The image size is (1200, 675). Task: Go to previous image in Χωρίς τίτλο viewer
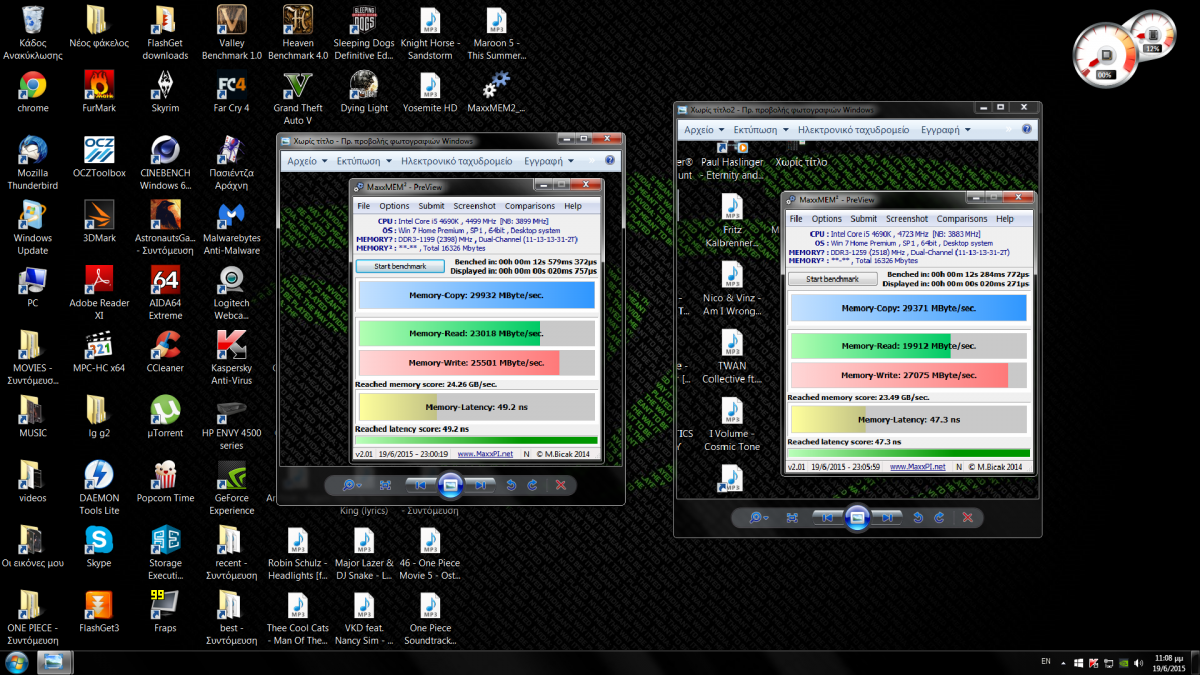(x=420, y=485)
